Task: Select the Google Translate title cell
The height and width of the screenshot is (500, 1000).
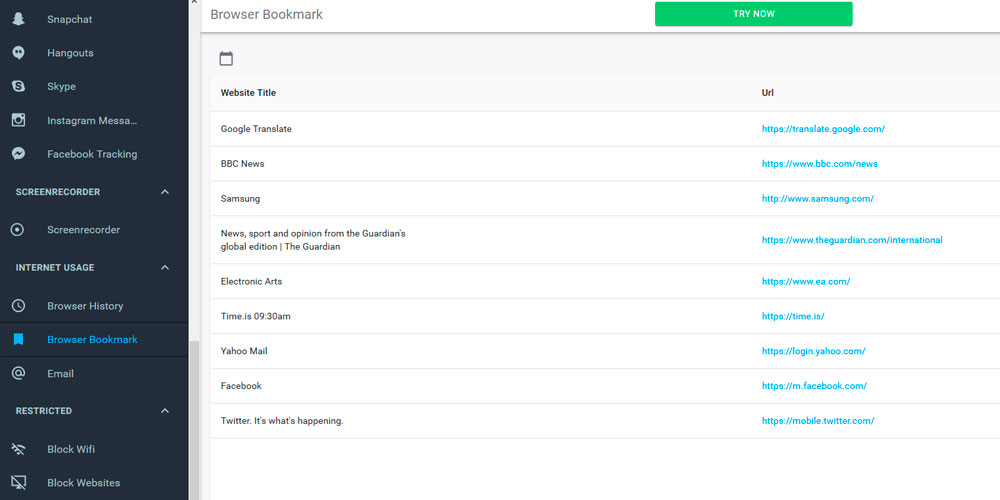Action: (256, 129)
